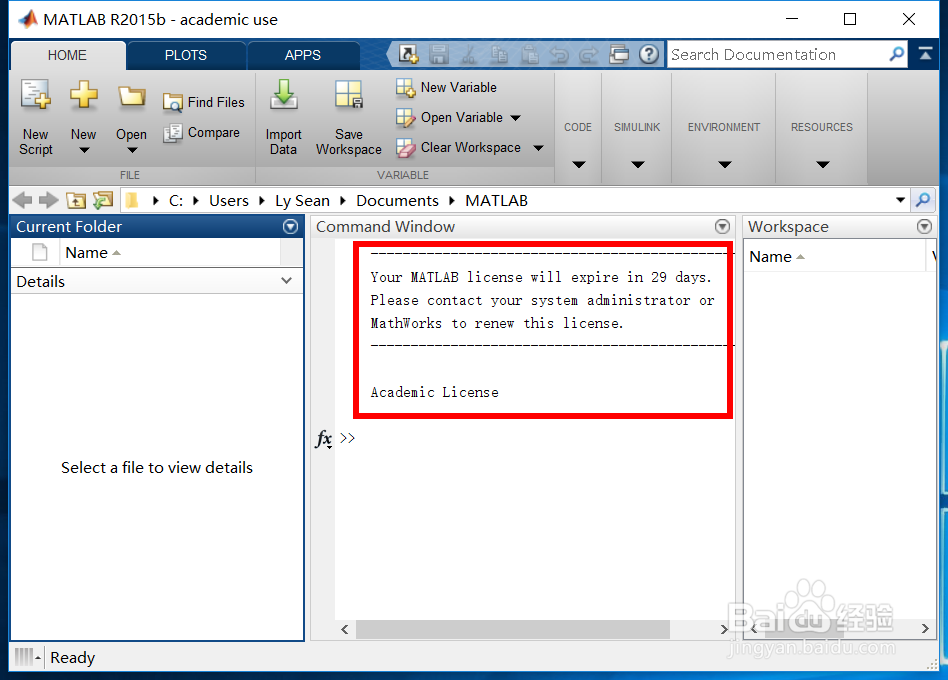948x680 pixels.
Task: Click the Switch Windows icon
Action: [618, 54]
